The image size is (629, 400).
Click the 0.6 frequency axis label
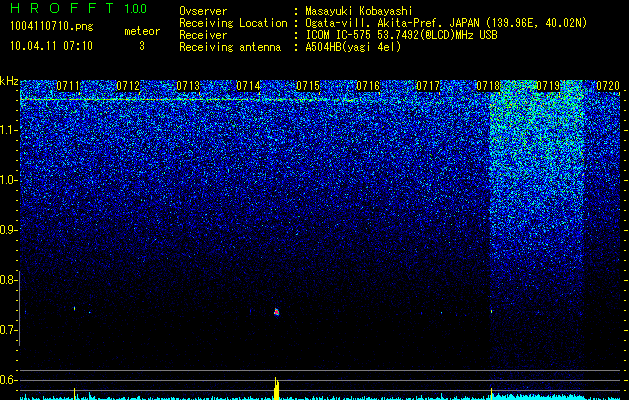click(x=9, y=380)
